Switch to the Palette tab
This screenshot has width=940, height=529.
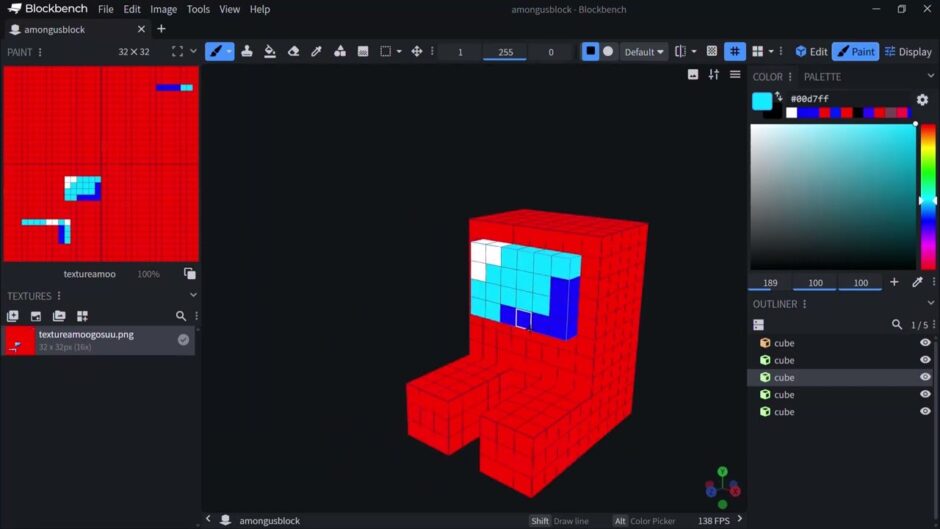click(822, 77)
